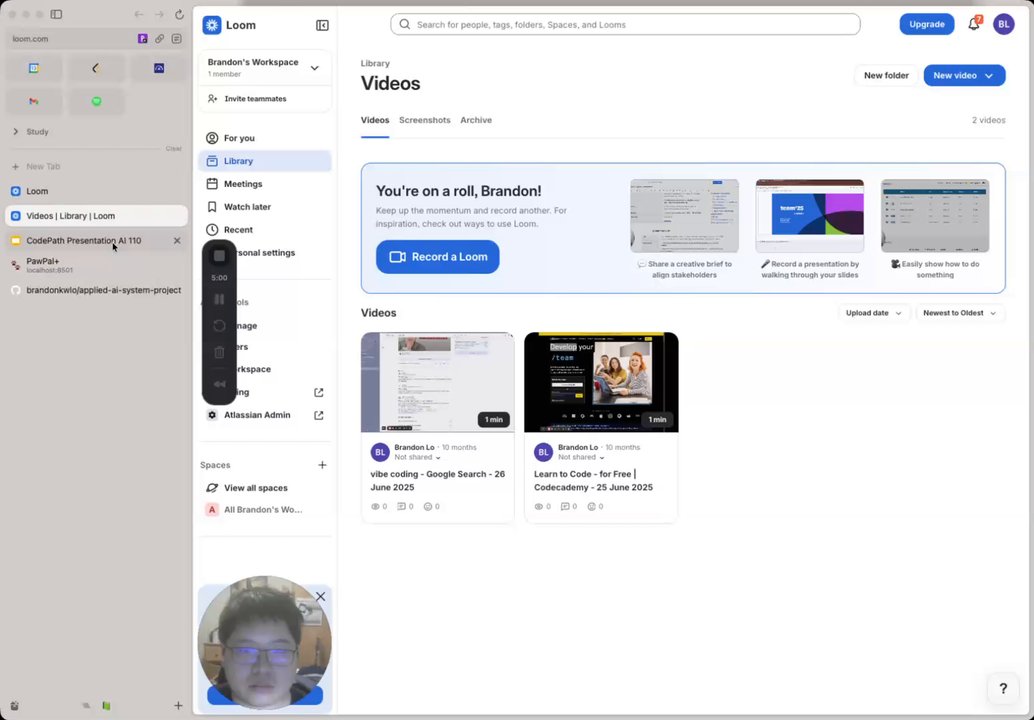Collapse the Loom sidebar panel
This screenshot has width=1034, height=720.
click(x=322, y=25)
